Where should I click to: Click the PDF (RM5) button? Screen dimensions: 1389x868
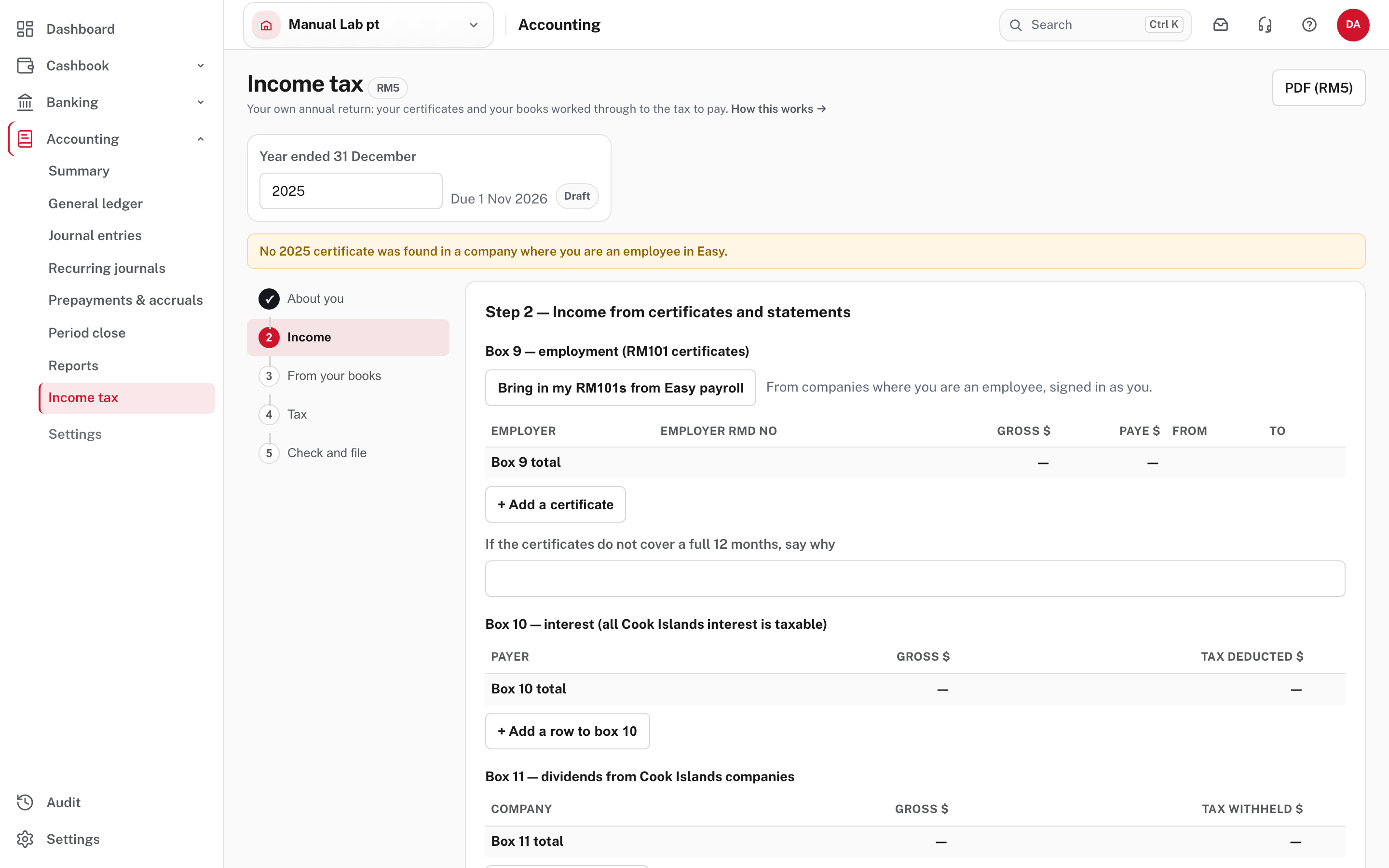[1319, 88]
